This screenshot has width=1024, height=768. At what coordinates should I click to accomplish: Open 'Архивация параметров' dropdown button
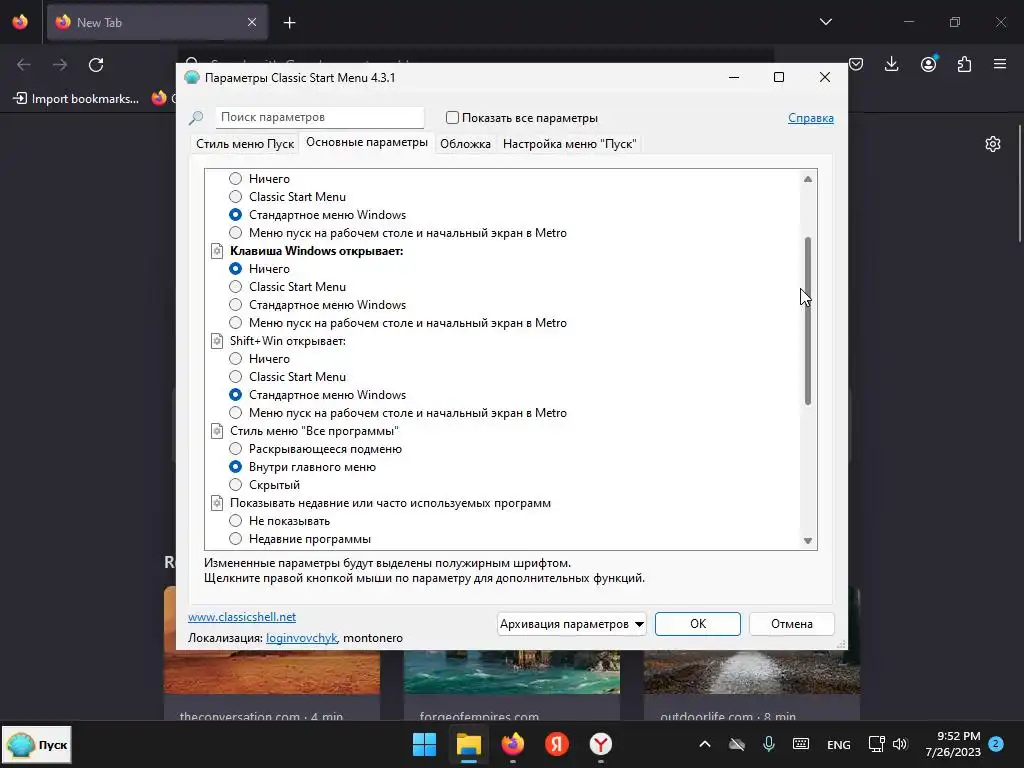[x=571, y=624]
